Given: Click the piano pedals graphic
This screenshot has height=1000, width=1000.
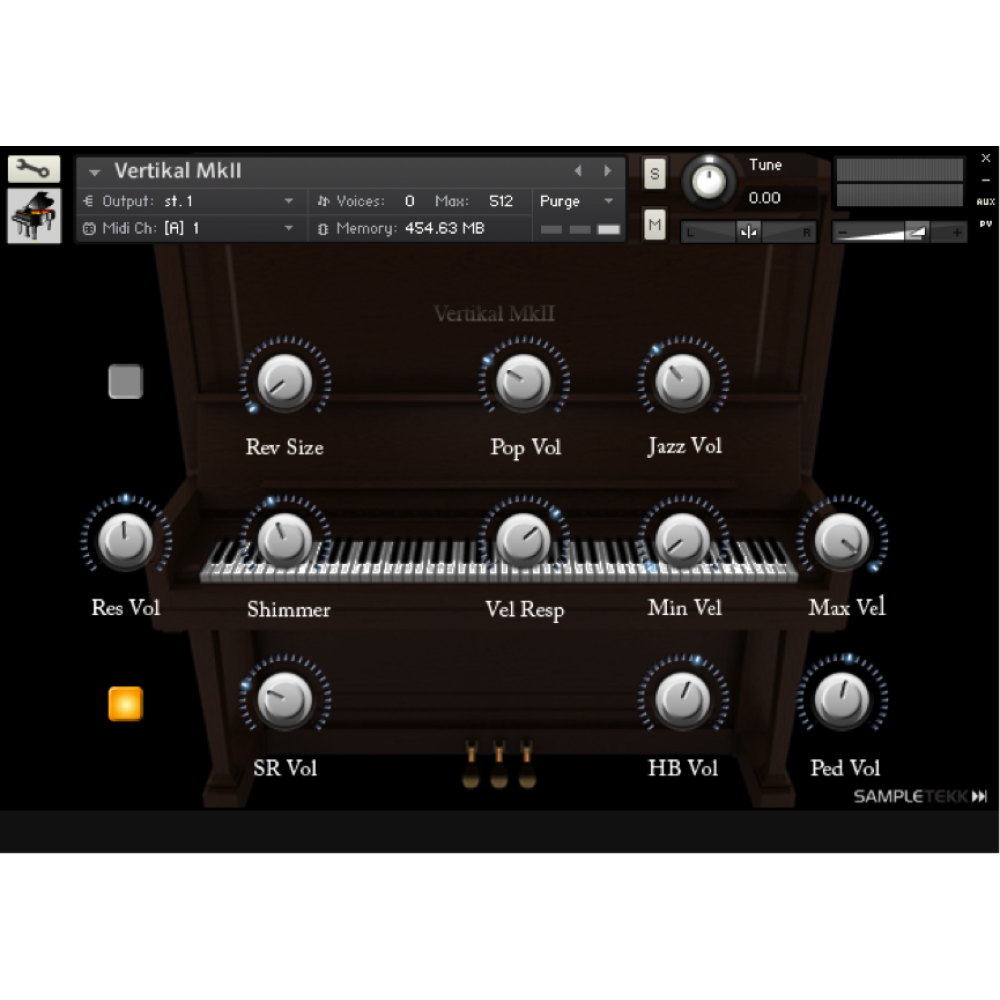Looking at the screenshot, I should pyautogui.click(x=498, y=763).
